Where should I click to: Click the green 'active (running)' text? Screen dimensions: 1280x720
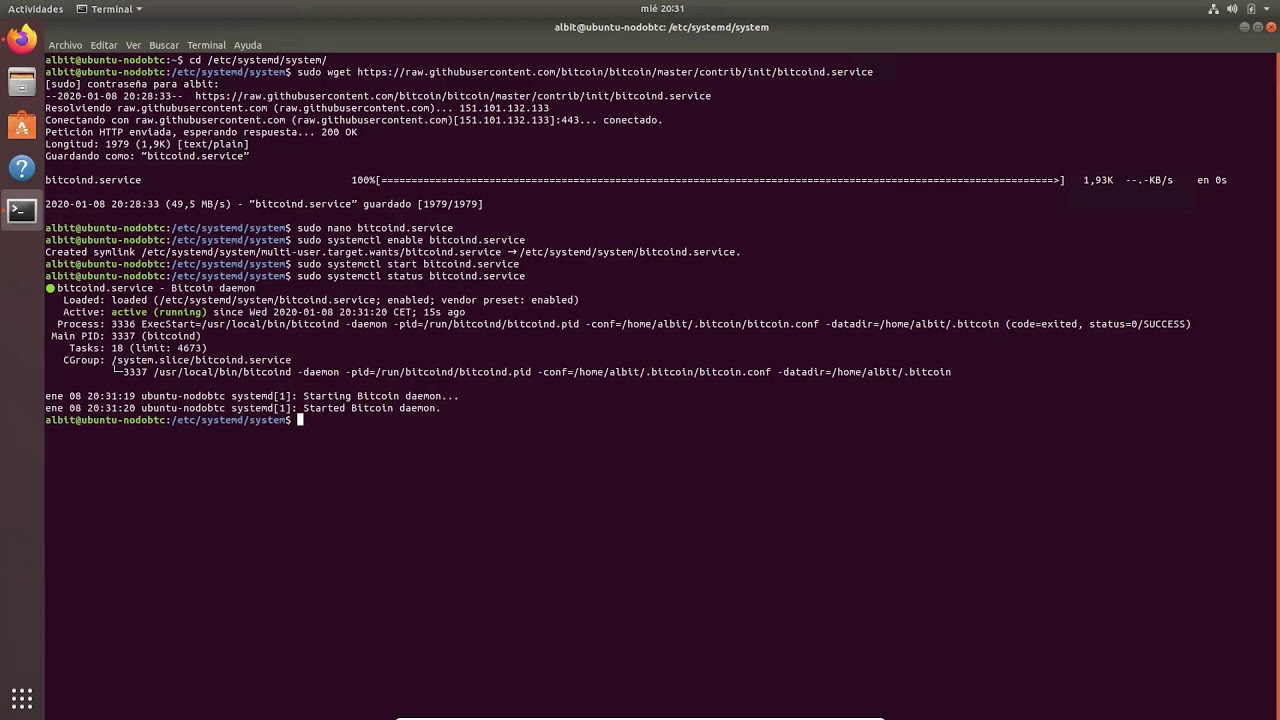tap(159, 312)
